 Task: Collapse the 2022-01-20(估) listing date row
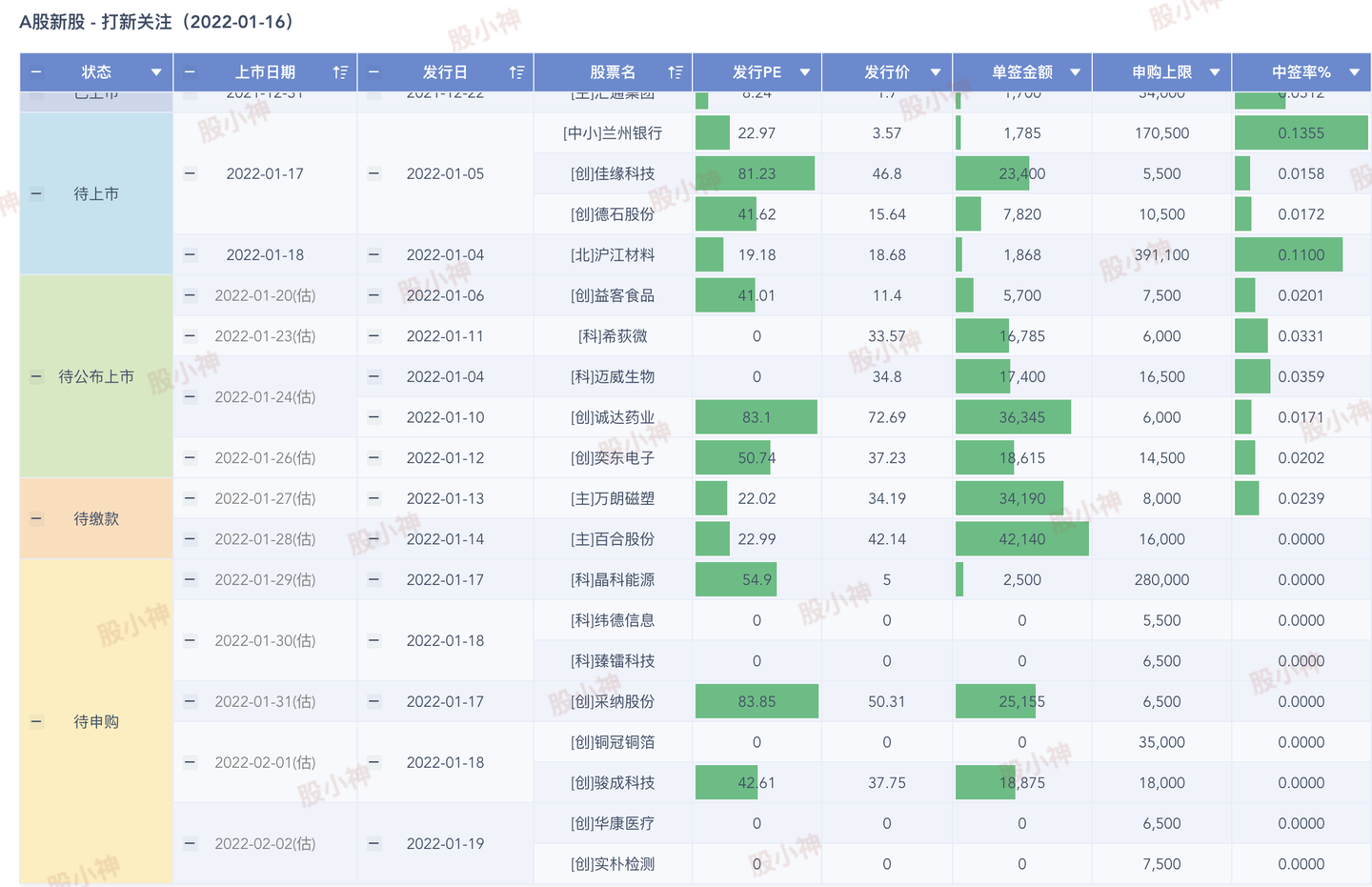tap(190, 295)
